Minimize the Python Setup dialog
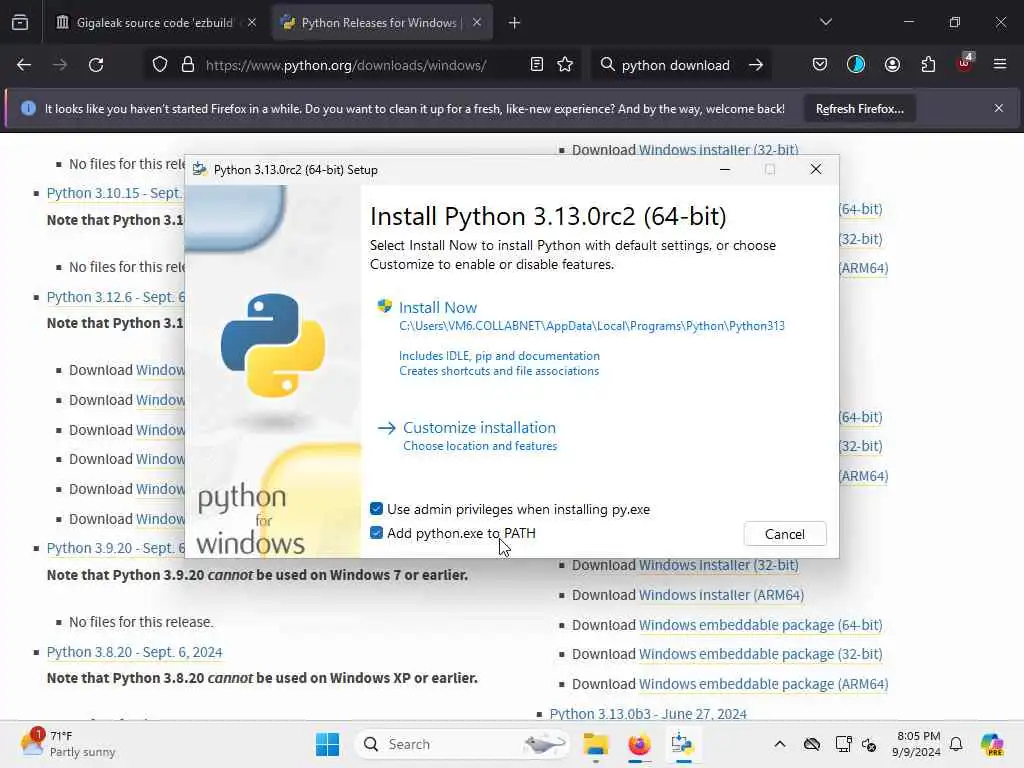Screen dimensions: 1024x768 tap(724, 169)
